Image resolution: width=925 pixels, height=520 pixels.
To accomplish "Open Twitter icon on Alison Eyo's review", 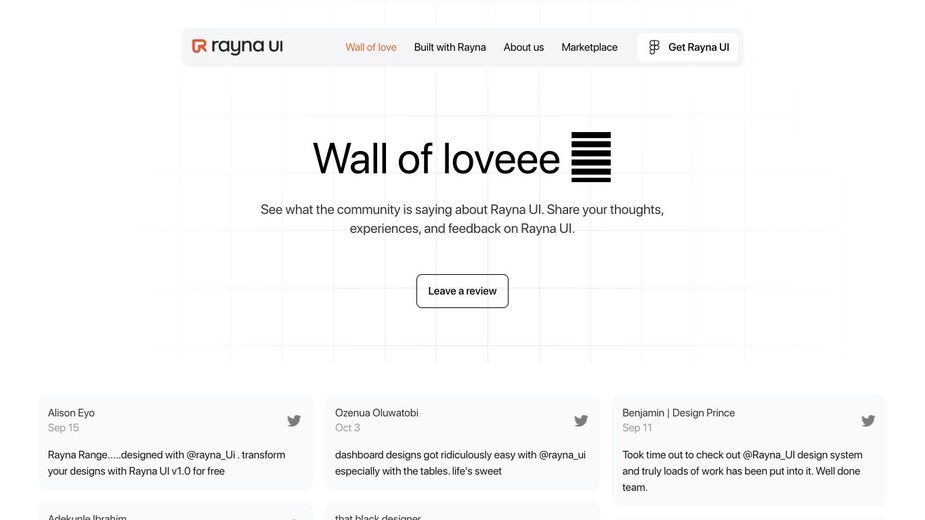I will point(294,421).
